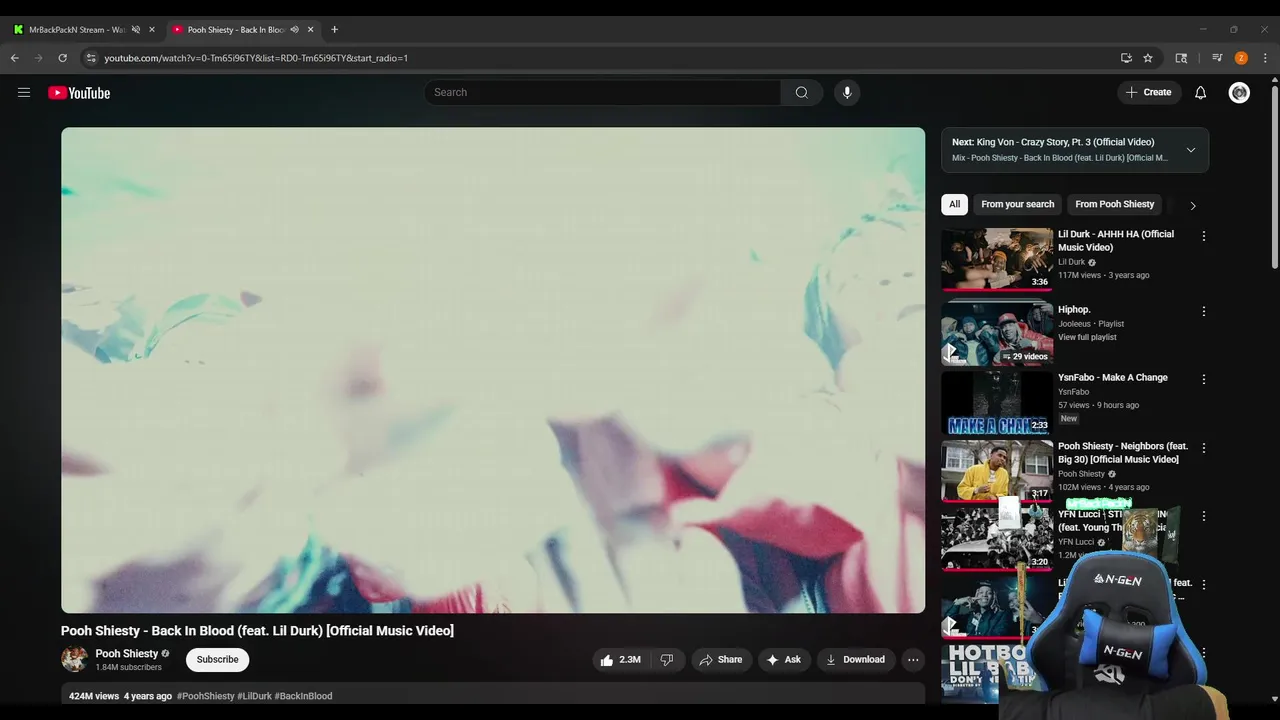
Task: Open YsnFabo Make A Change thumbnail
Action: (x=997, y=403)
